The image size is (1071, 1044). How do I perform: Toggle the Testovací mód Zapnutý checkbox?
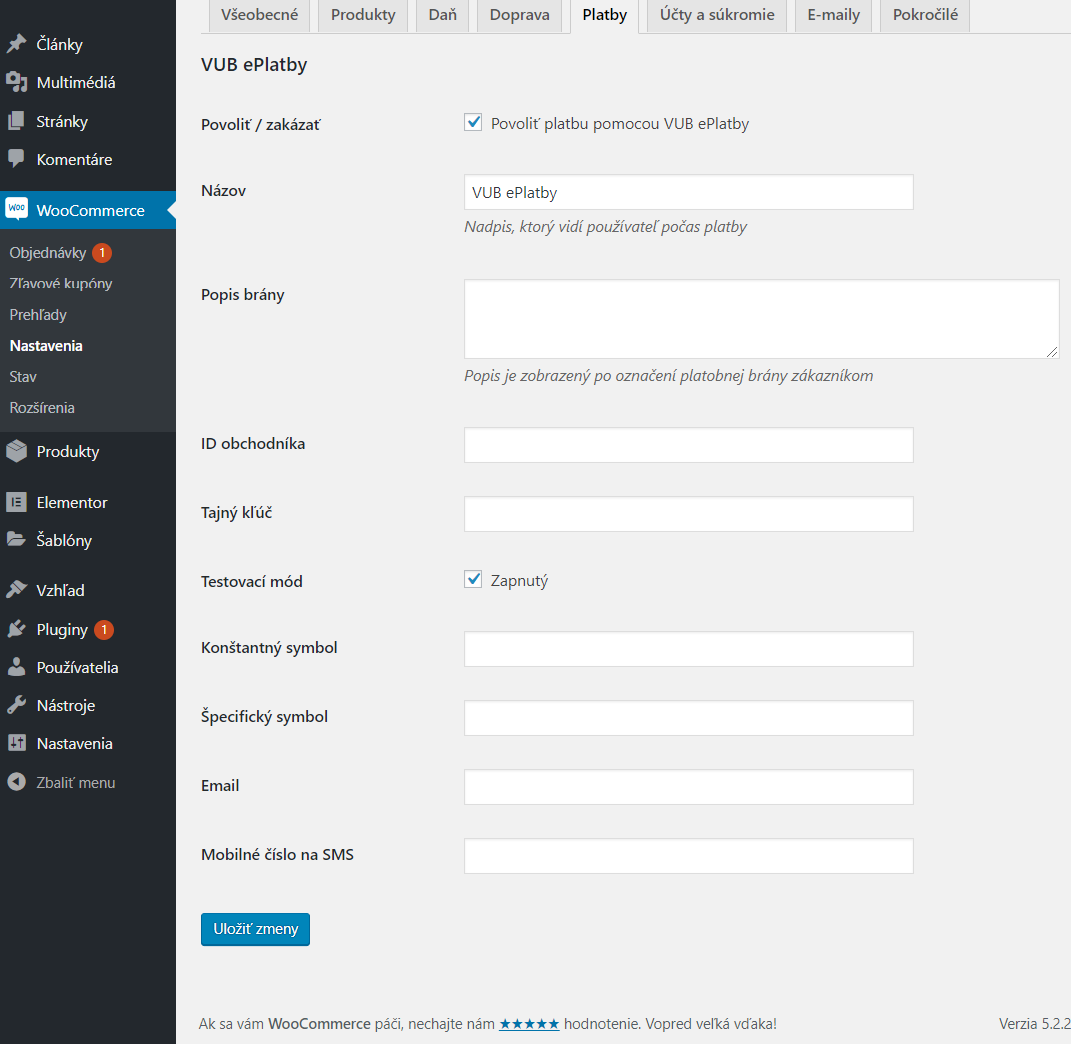click(474, 580)
